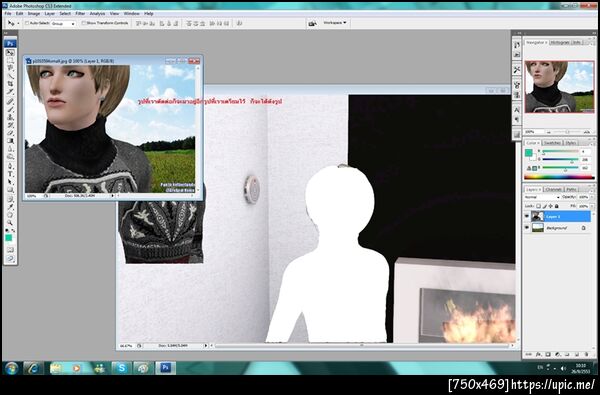
Task: Select the Dodge tool
Action: point(10,157)
